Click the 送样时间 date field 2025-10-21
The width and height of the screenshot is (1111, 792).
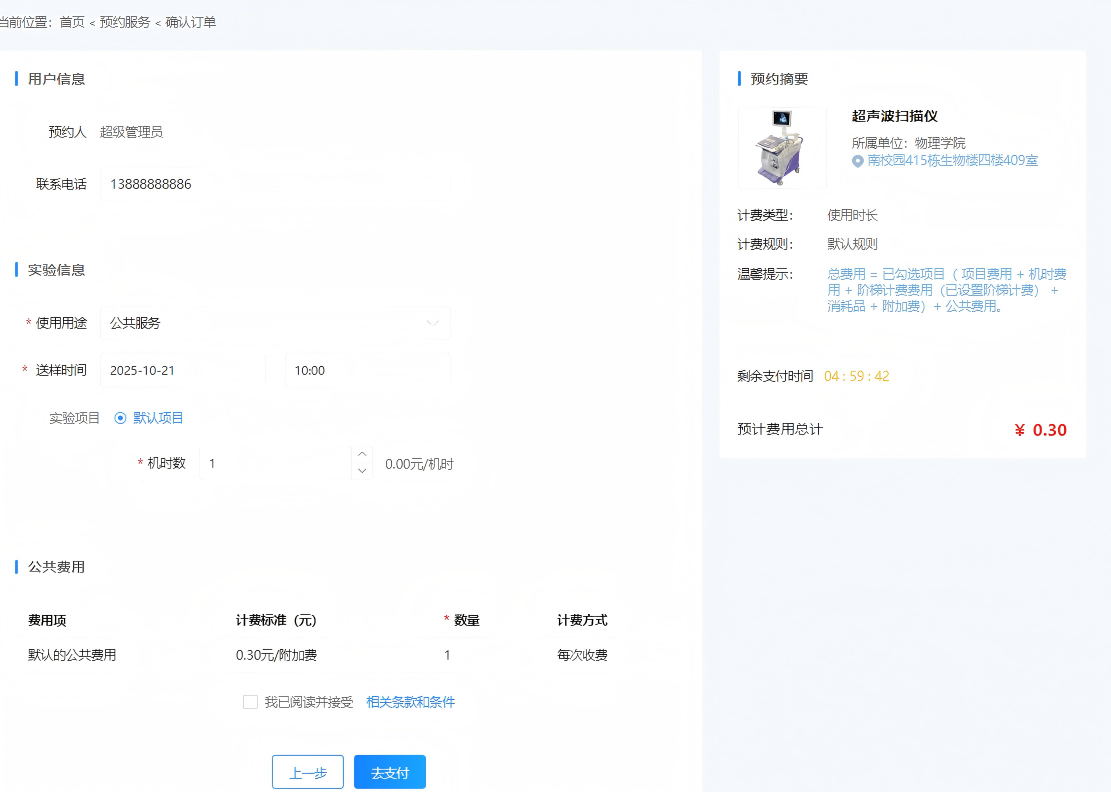[x=182, y=370]
